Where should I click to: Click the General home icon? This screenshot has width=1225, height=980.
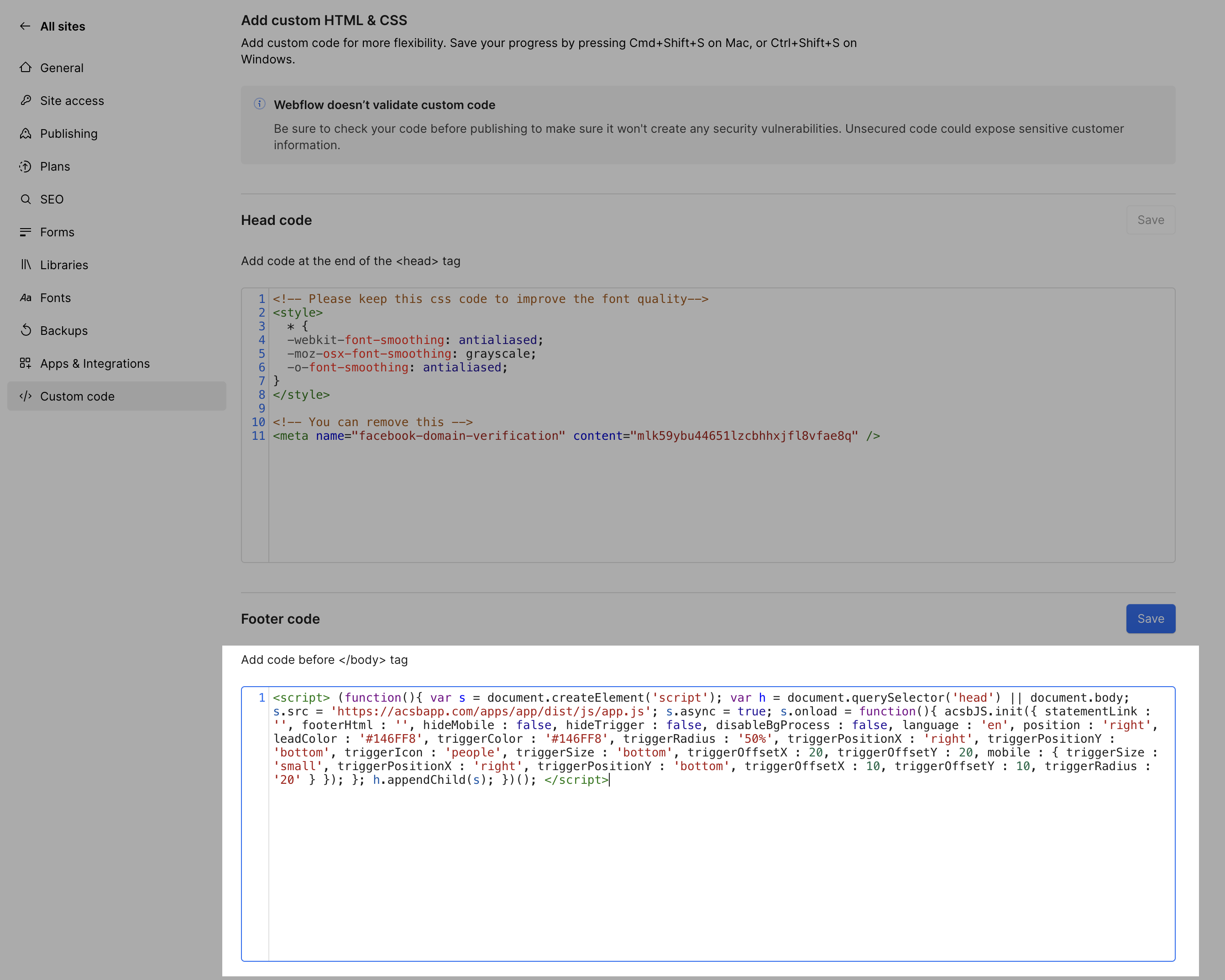pos(26,68)
